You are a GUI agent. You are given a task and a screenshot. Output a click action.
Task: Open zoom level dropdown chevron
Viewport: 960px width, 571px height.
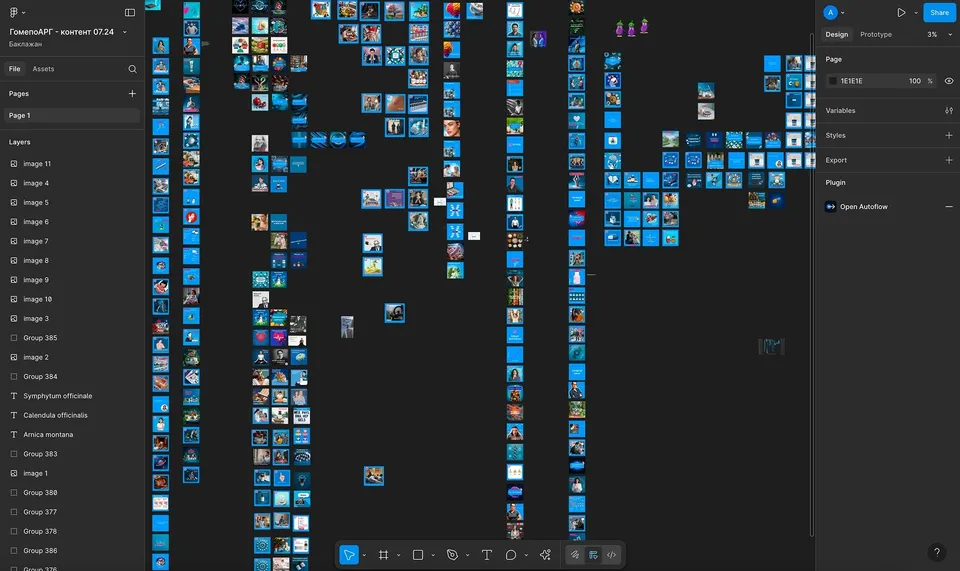(950, 35)
